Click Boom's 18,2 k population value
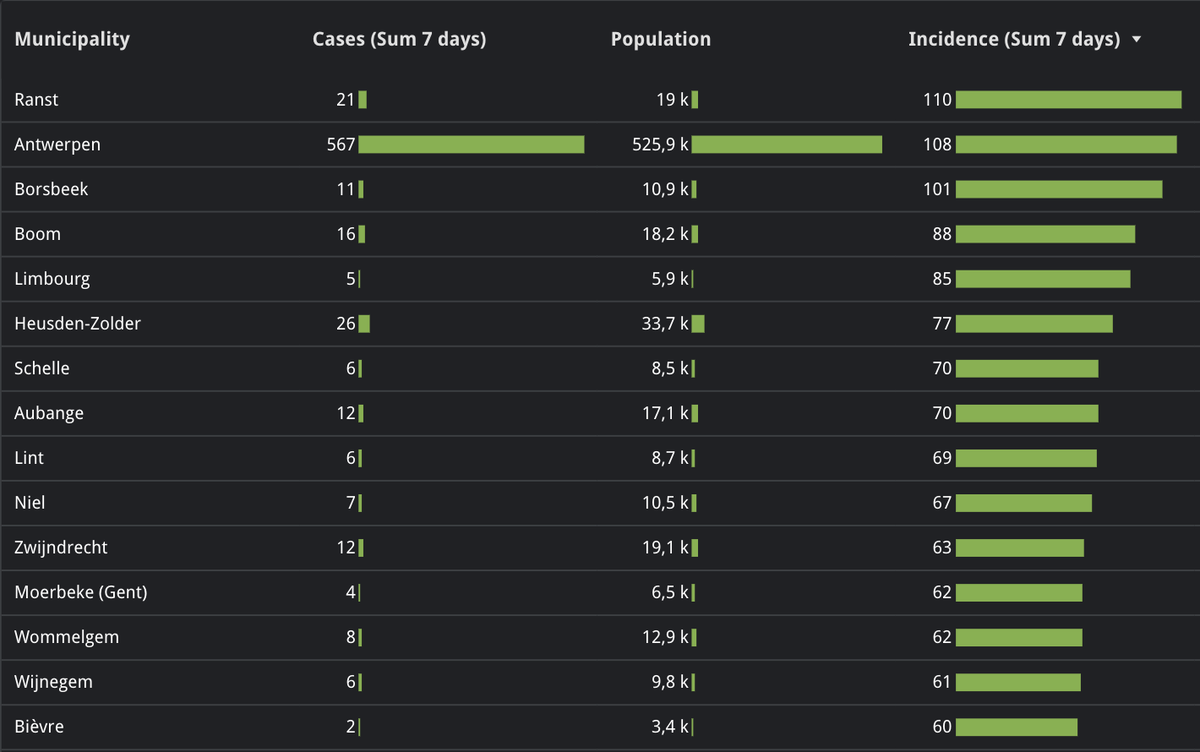The width and height of the screenshot is (1200, 752). click(x=666, y=234)
